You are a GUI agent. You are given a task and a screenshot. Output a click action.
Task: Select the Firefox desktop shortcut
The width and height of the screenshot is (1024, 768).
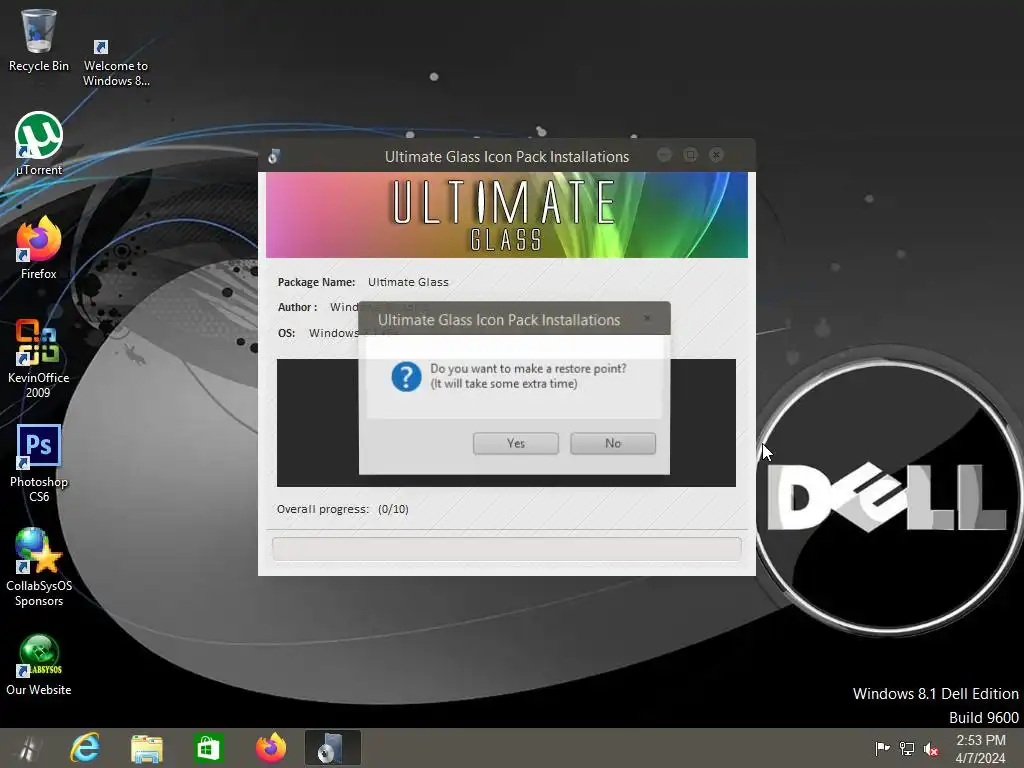(39, 248)
